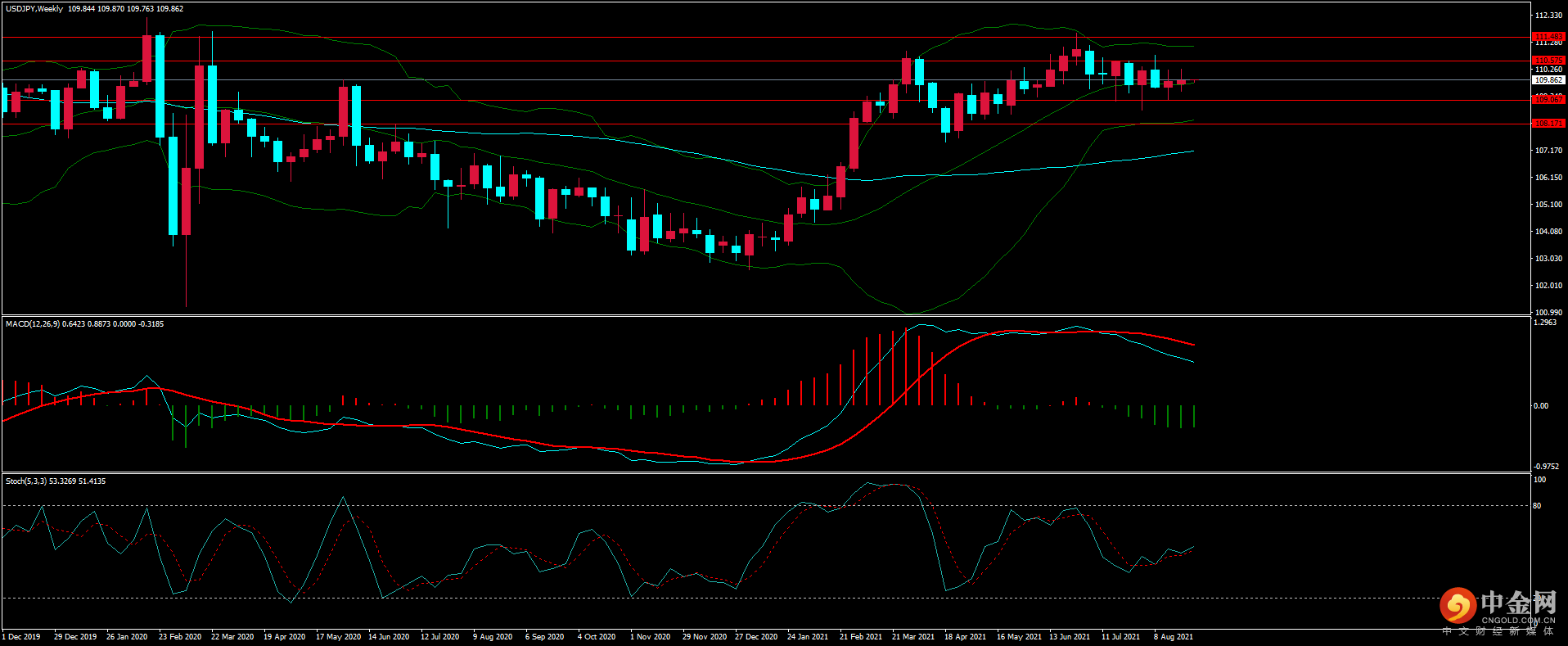Image resolution: width=1568 pixels, height=646 pixels.
Task: Click the MACD(12,26,9) indicator label
Action: 32,324
